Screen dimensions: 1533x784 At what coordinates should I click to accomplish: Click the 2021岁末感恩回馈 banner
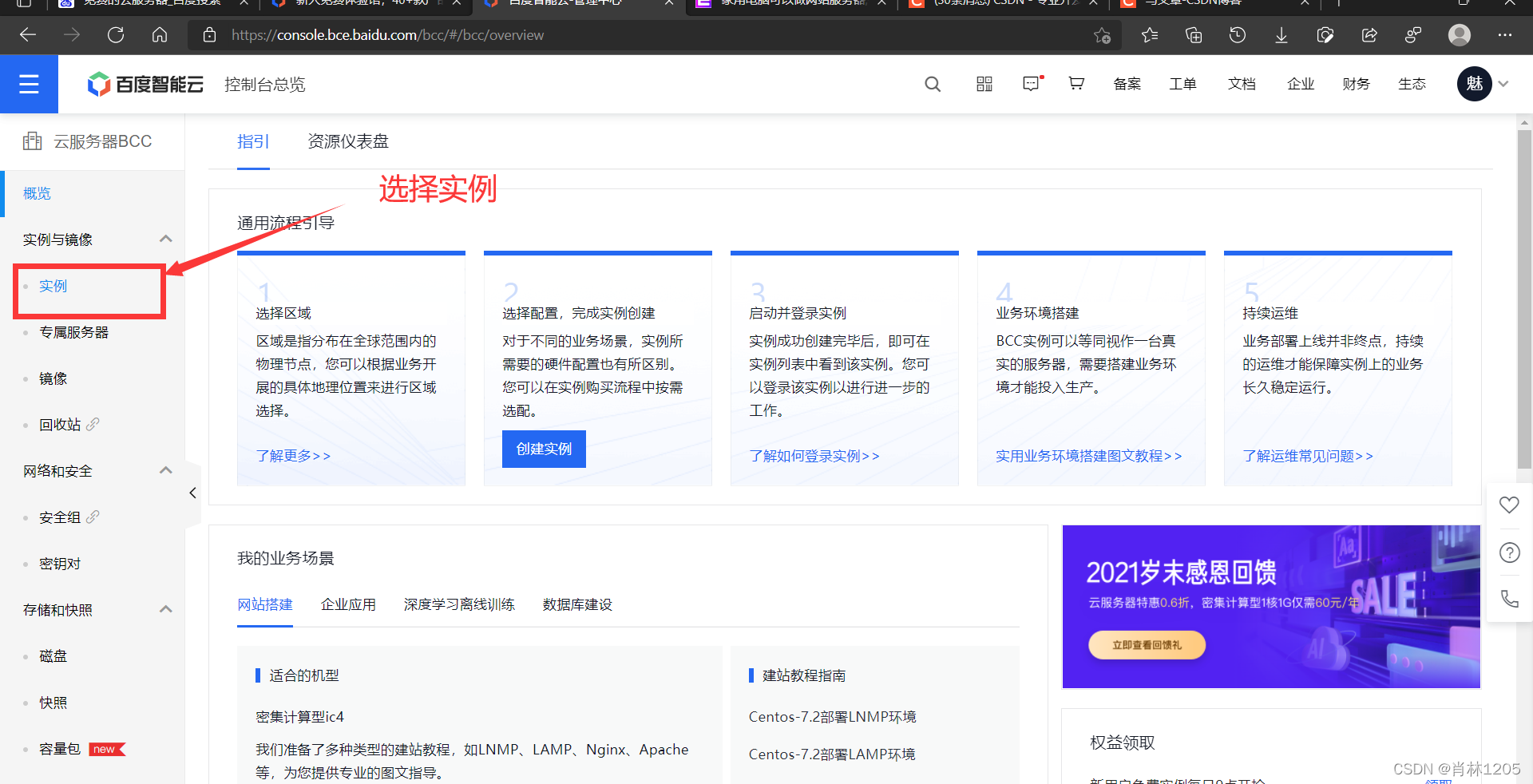click(1271, 607)
